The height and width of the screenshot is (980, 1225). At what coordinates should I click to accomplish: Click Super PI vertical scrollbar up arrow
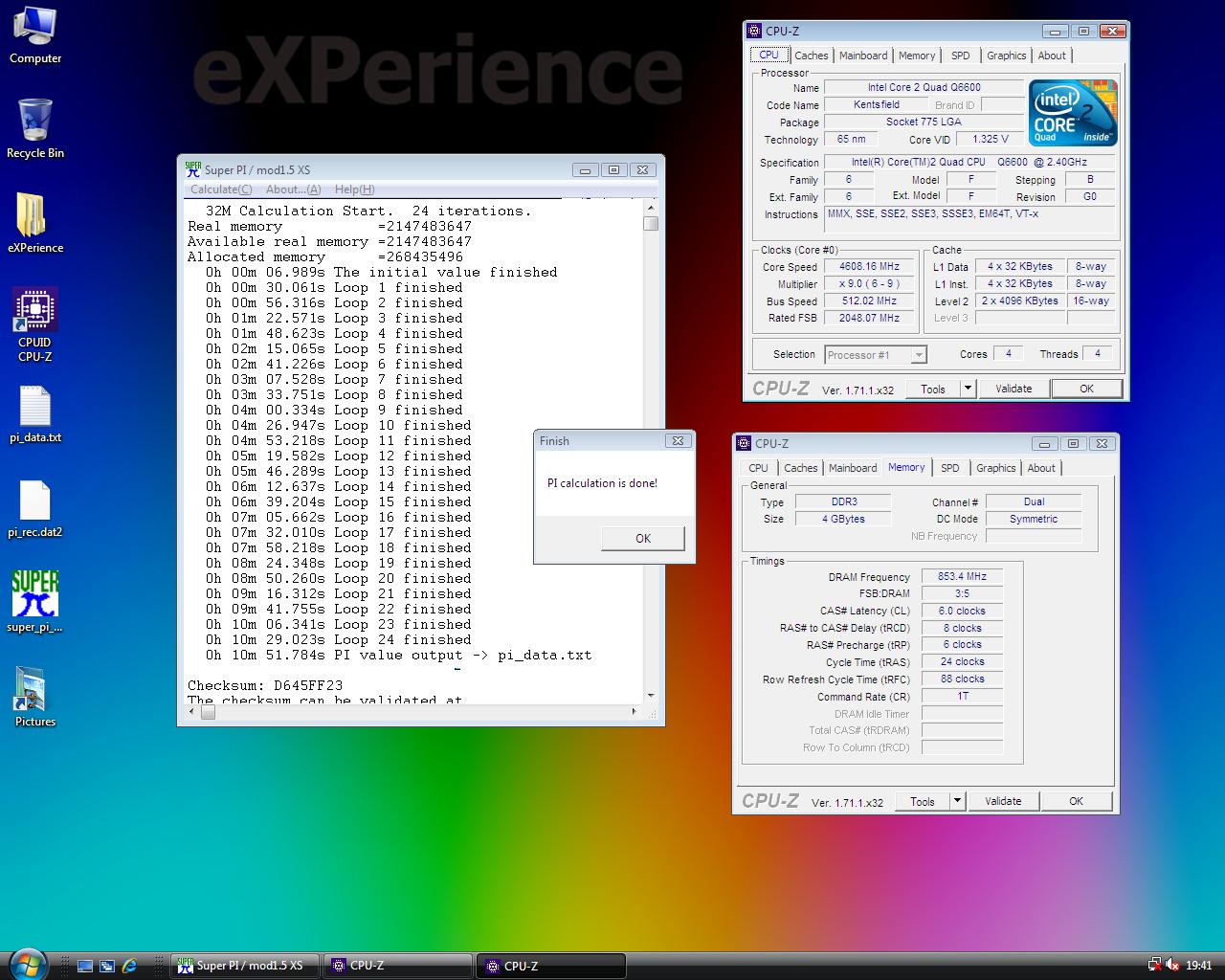(x=651, y=208)
